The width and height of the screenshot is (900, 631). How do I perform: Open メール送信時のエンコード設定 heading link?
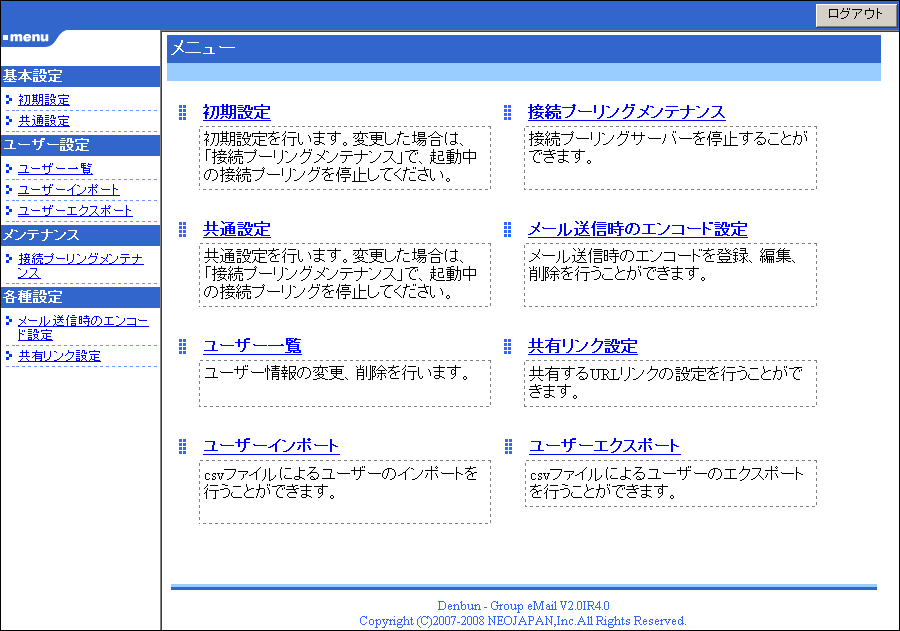pos(637,229)
